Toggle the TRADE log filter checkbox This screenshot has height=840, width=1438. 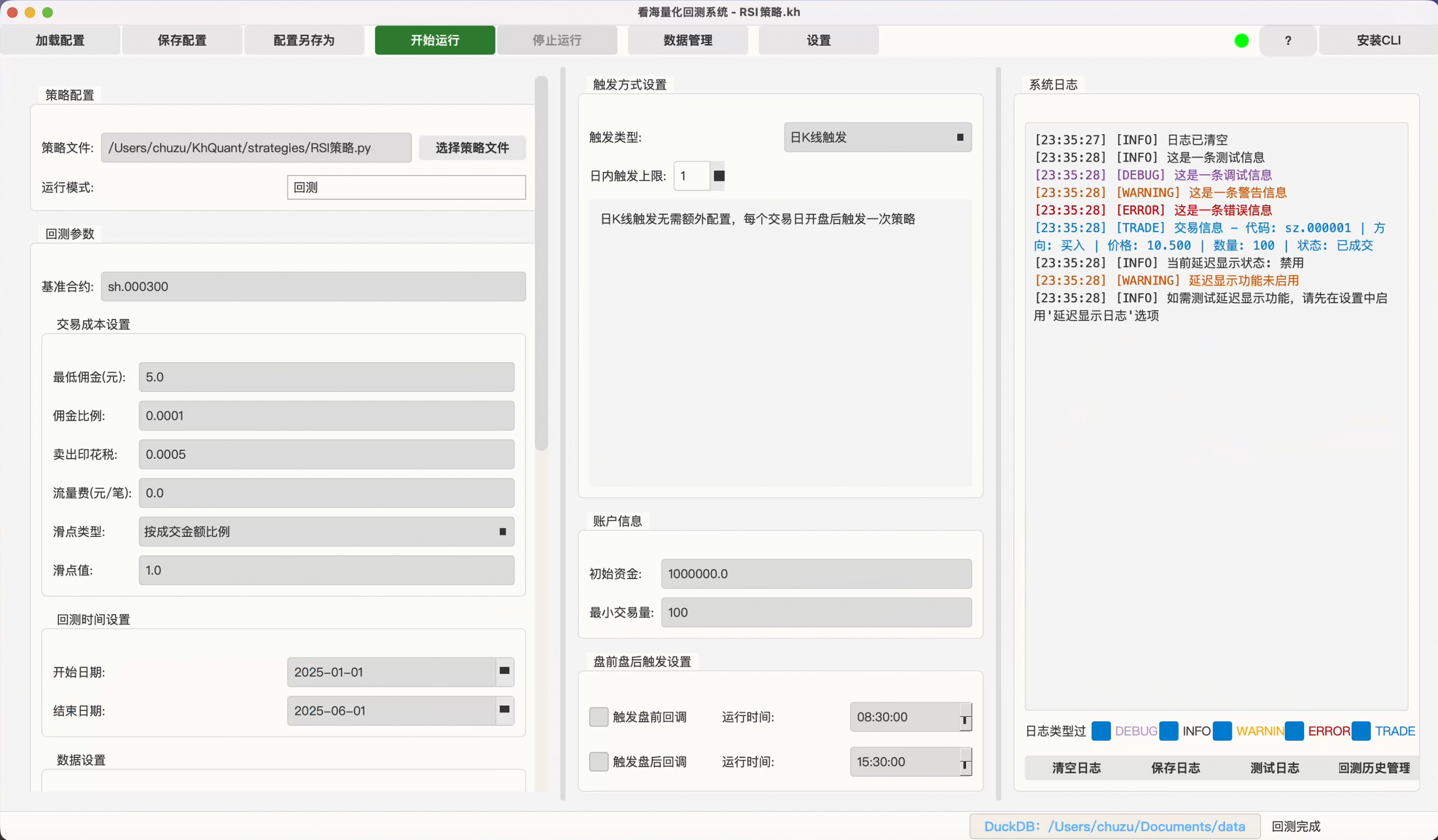pyautogui.click(x=1361, y=731)
